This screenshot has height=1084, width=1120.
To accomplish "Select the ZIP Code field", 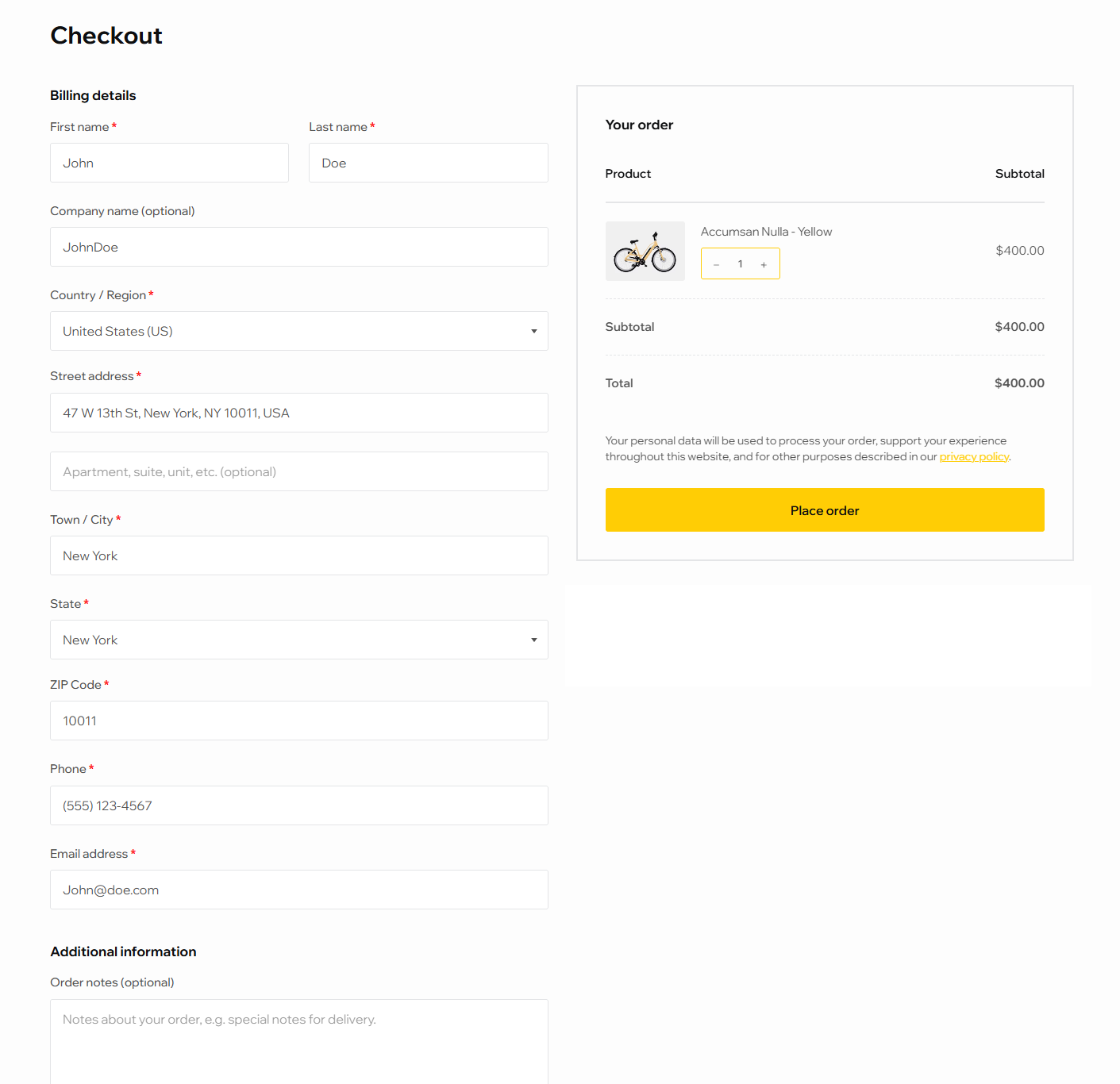I will click(298, 721).
